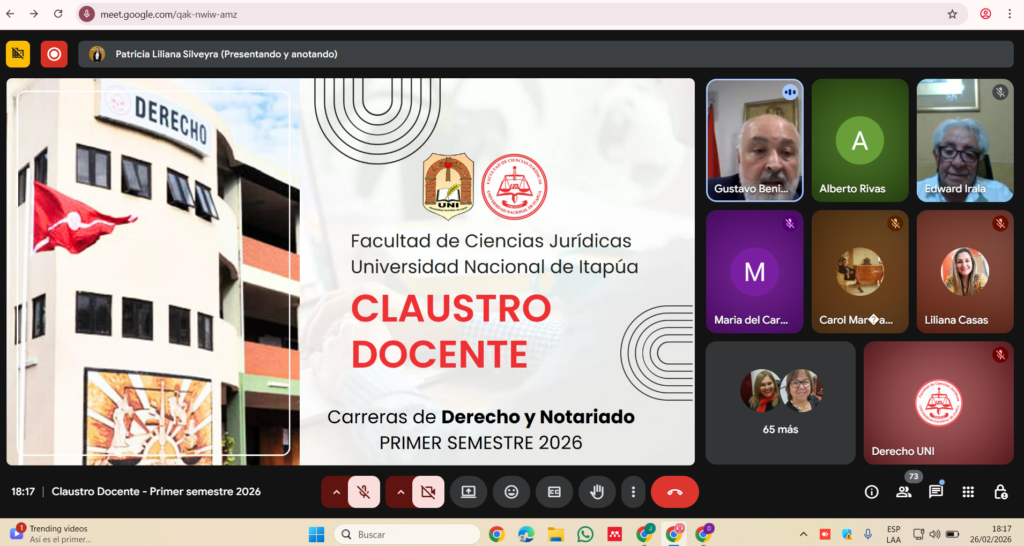This screenshot has width=1024, height=546.
Task: Open the emoji reactions icon
Action: pyautogui.click(x=511, y=492)
